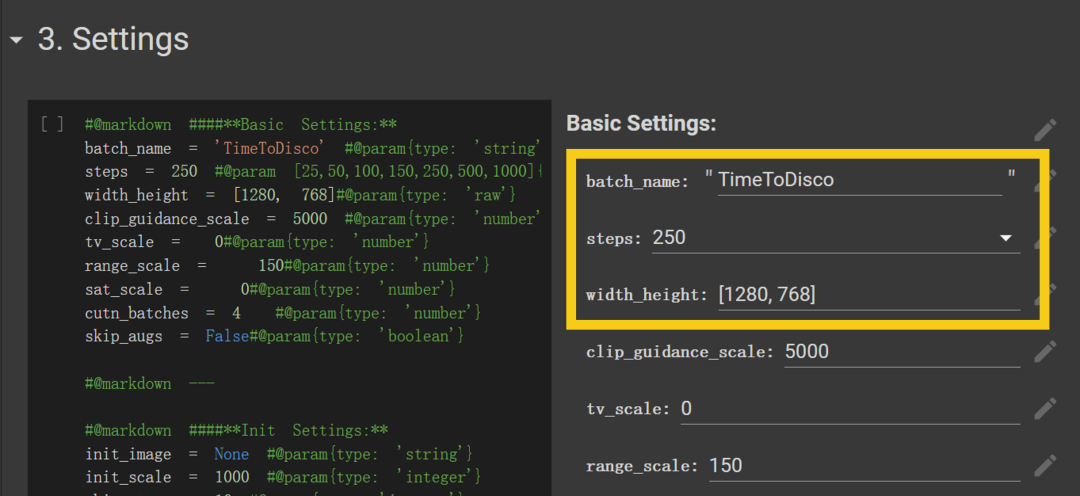This screenshot has width=1080, height=496.
Task: Click the "3. Settings" section heading
Action: (113, 40)
